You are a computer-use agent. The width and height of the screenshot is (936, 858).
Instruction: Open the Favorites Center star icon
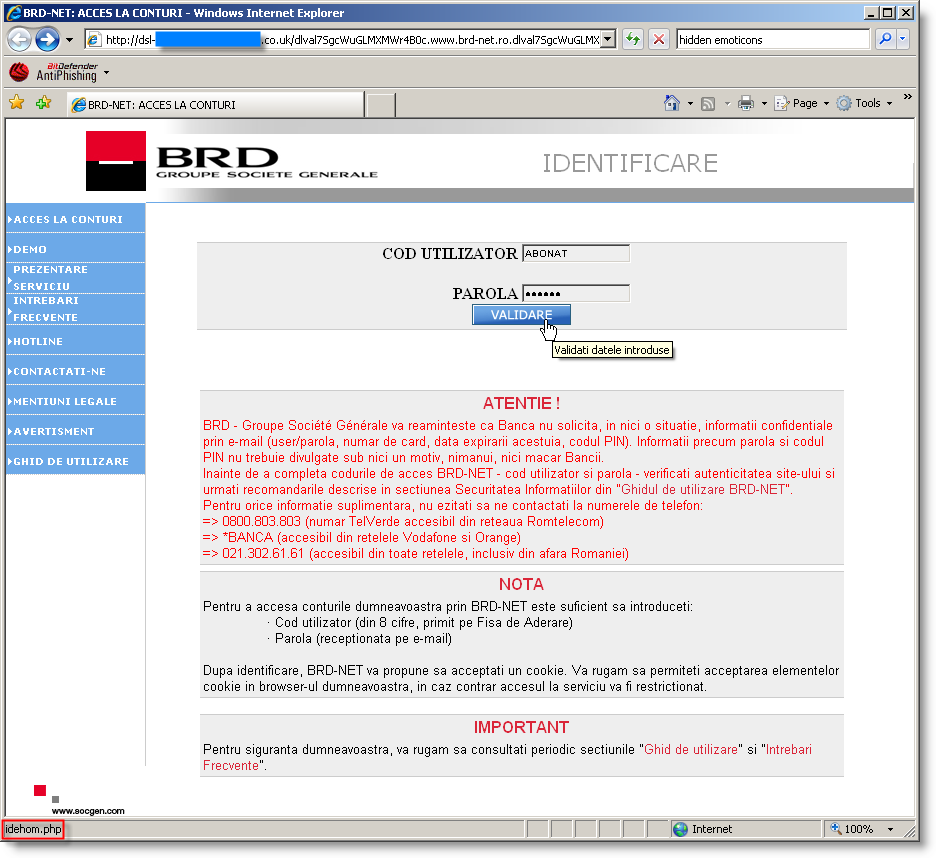tap(17, 103)
